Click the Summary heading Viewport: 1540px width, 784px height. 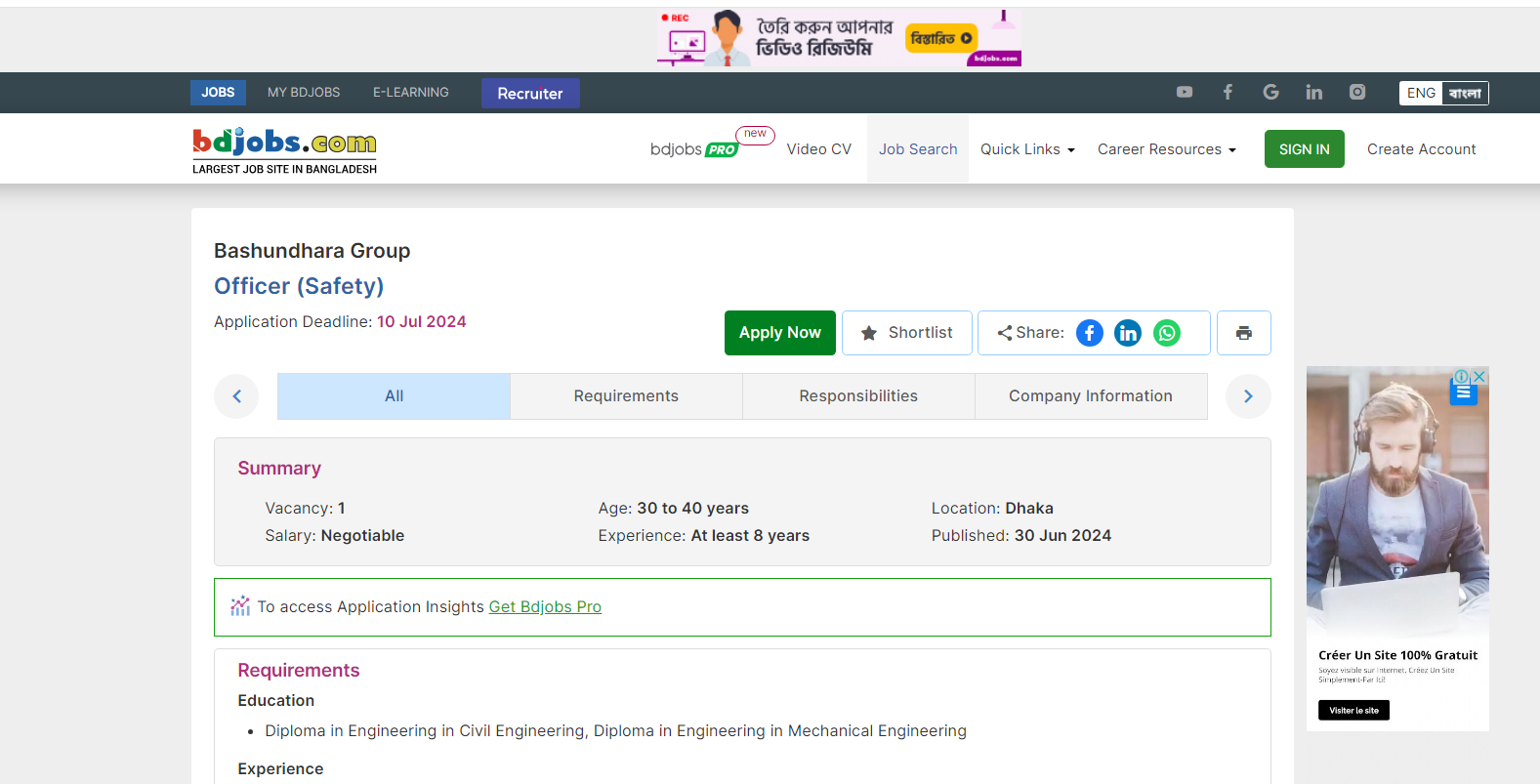[279, 469]
